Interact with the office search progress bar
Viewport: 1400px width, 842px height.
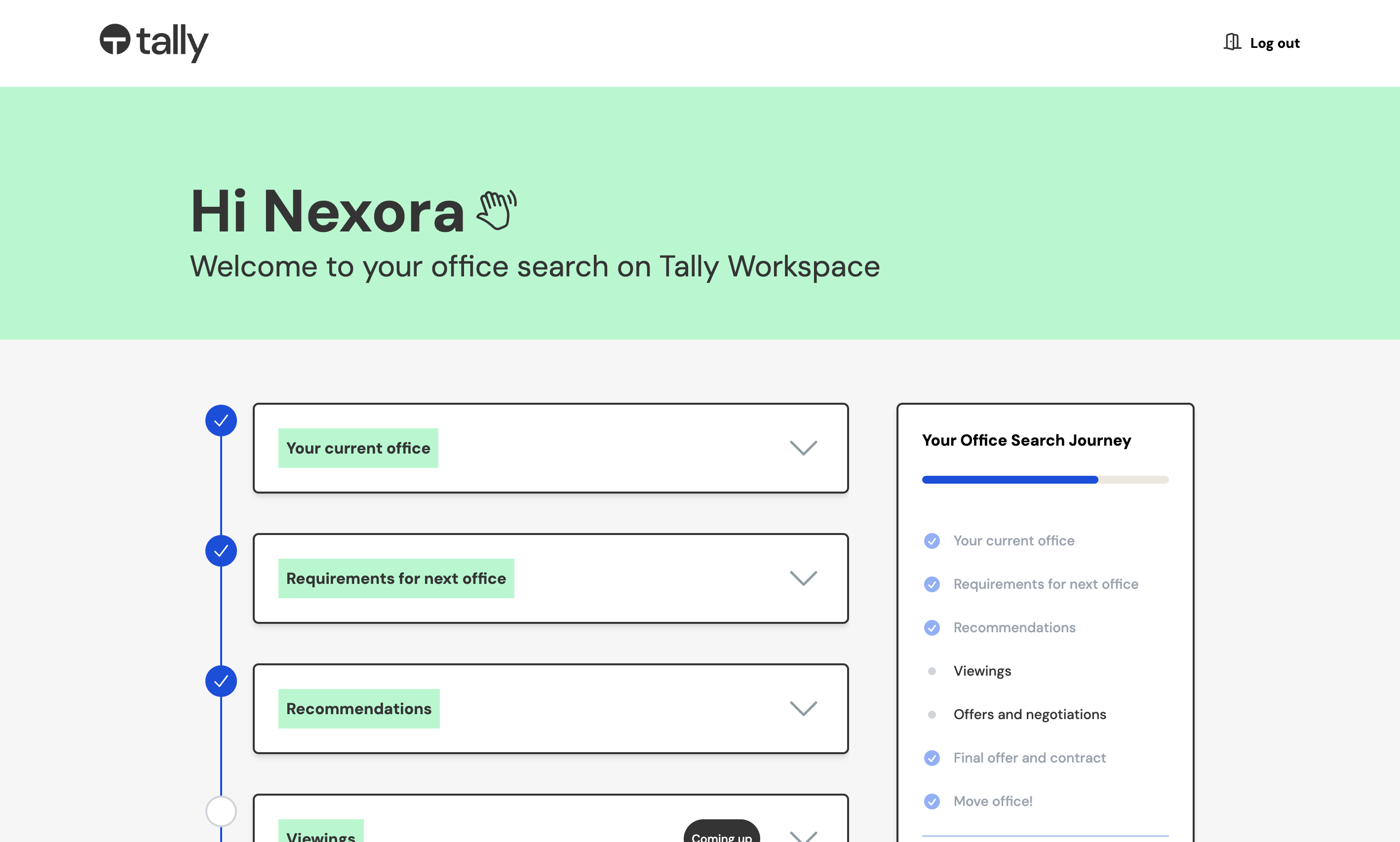[x=1045, y=480]
